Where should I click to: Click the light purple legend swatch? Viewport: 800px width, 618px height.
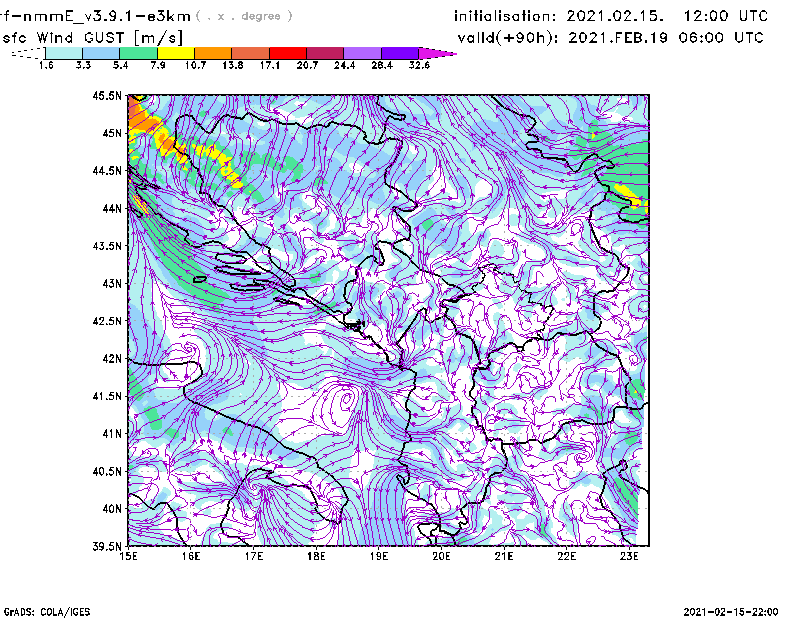coord(363,53)
